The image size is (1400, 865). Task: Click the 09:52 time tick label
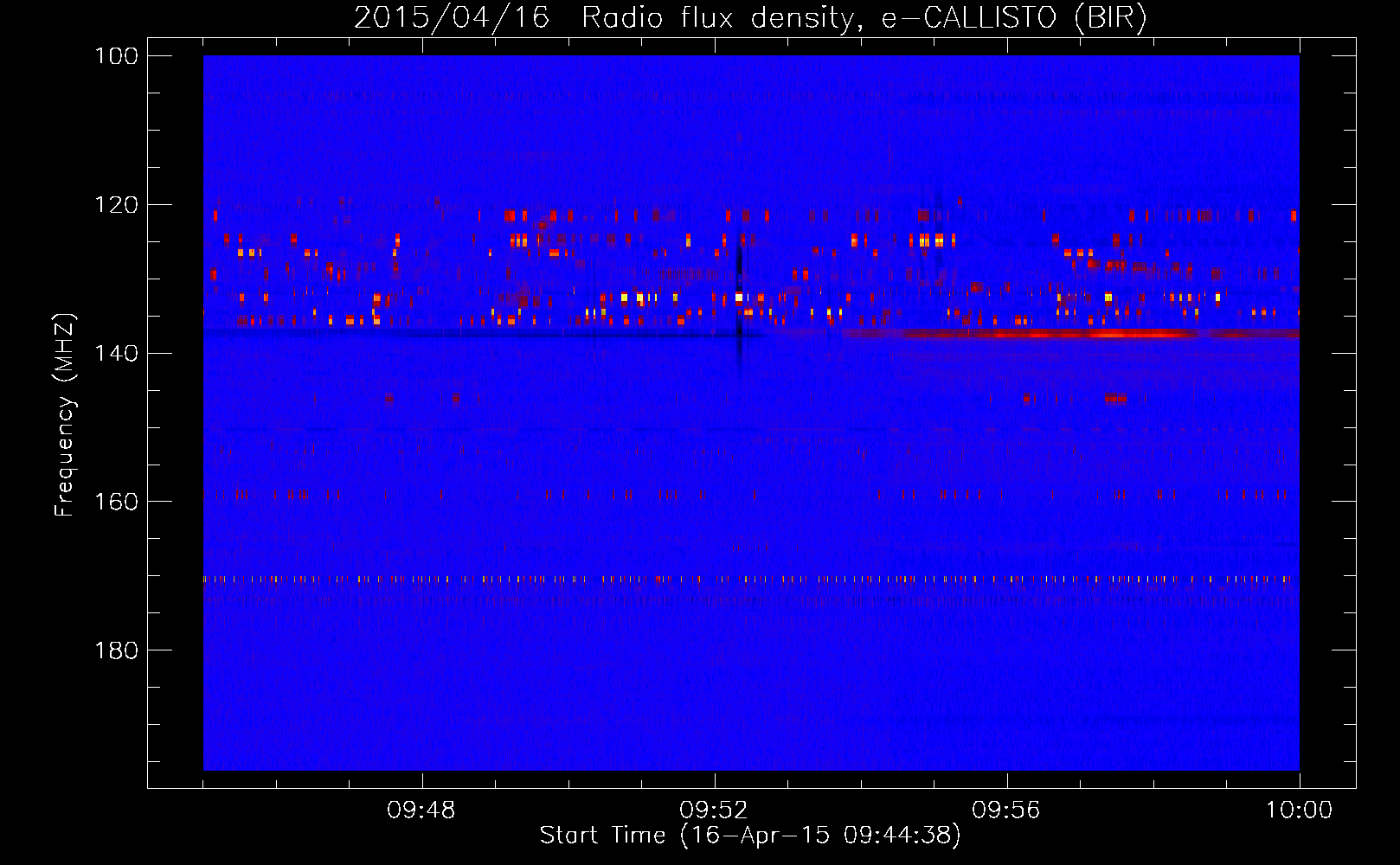click(715, 811)
